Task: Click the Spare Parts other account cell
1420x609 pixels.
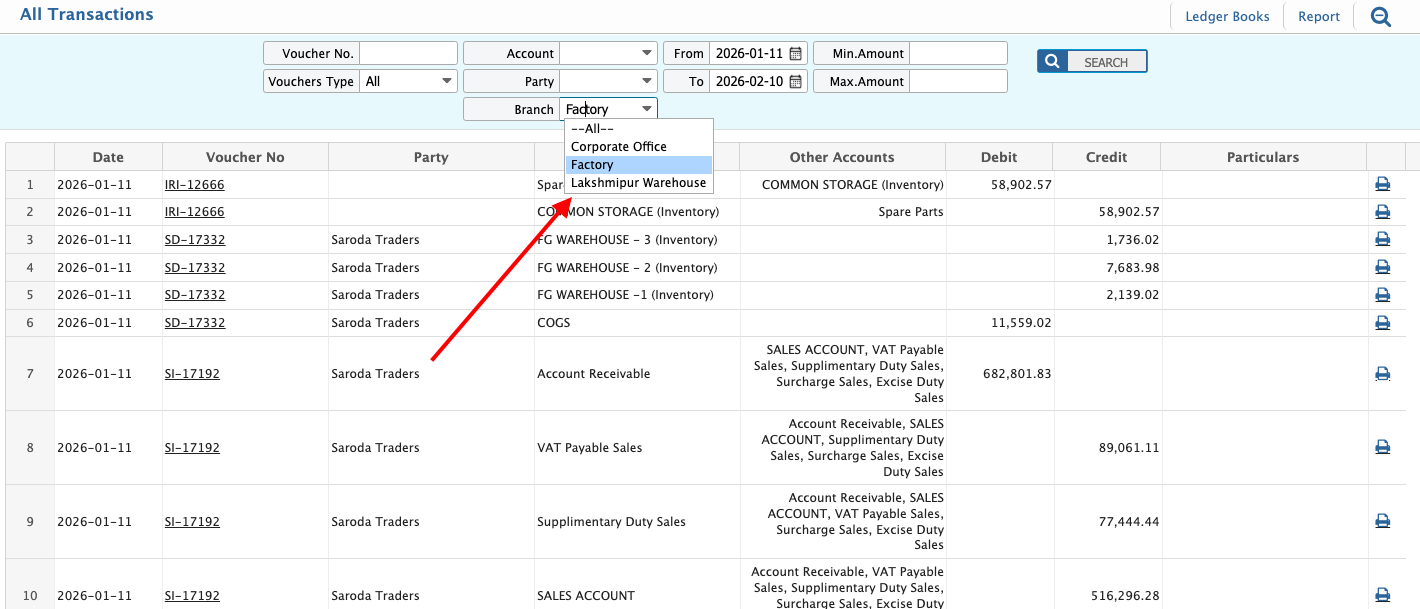Action: click(x=910, y=212)
